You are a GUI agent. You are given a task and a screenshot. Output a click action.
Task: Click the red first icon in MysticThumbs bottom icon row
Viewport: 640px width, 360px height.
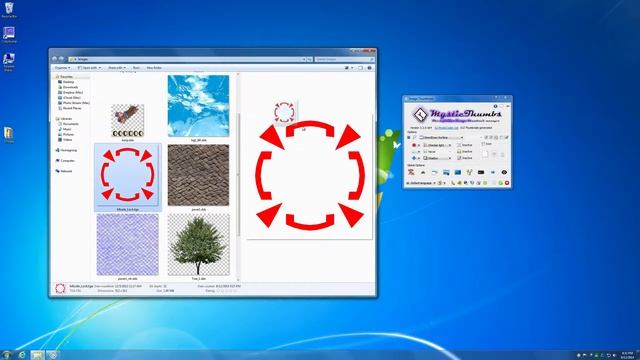[x=411, y=172]
